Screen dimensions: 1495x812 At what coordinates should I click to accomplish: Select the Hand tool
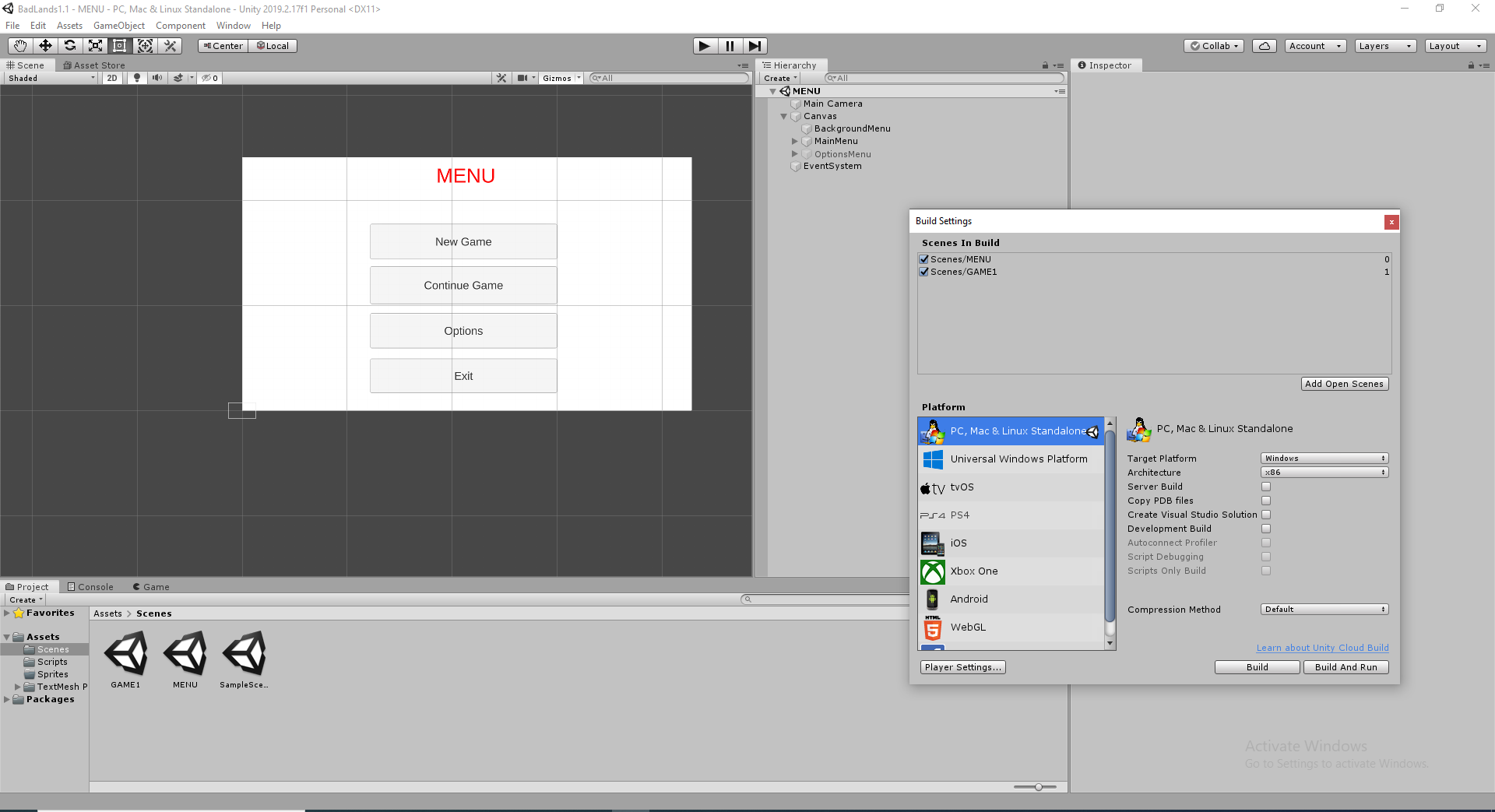19,45
